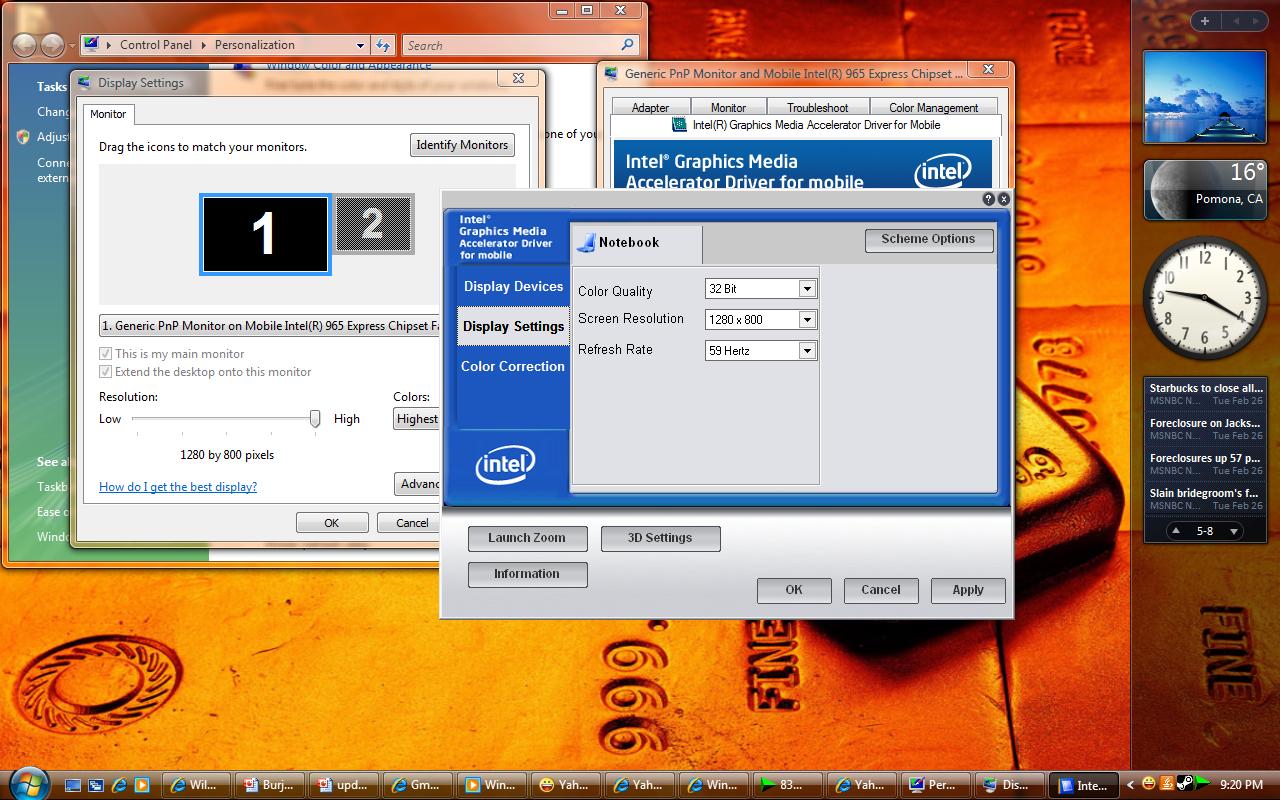Viewport: 1280px width, 800px height.
Task: Click the Information button
Action: coord(527,574)
